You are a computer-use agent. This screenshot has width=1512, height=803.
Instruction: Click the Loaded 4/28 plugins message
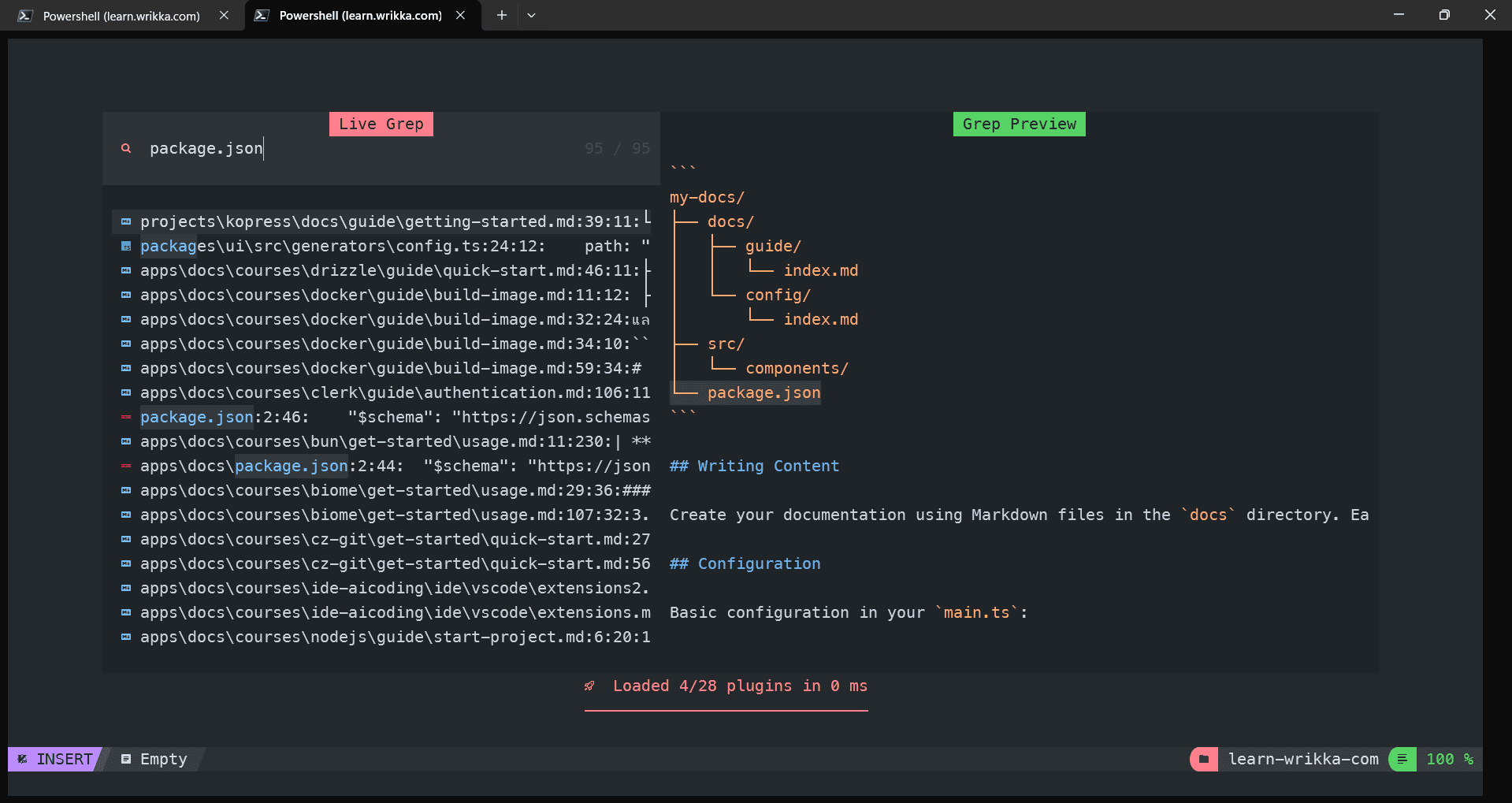click(x=740, y=686)
